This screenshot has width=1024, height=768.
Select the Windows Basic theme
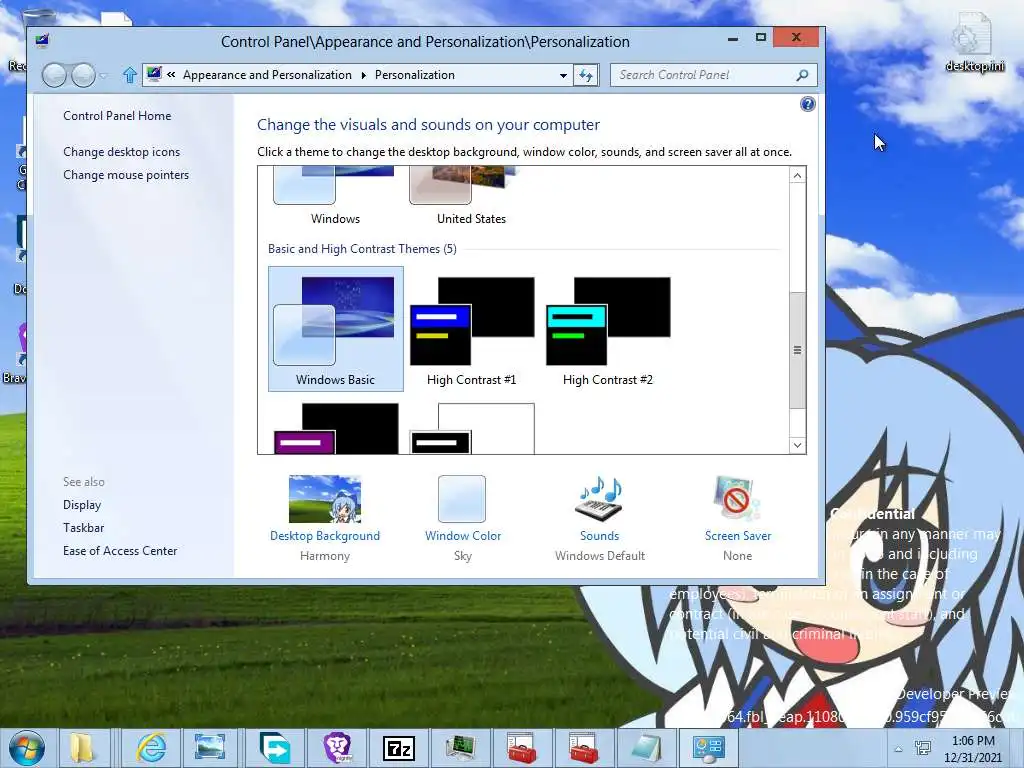click(336, 328)
